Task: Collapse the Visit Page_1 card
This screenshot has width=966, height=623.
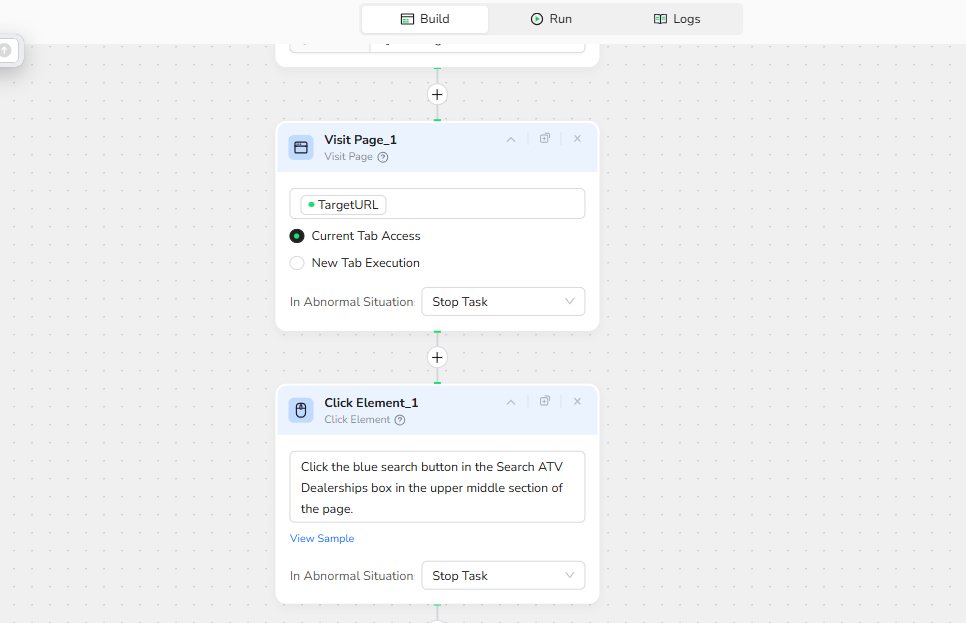Action: point(511,140)
